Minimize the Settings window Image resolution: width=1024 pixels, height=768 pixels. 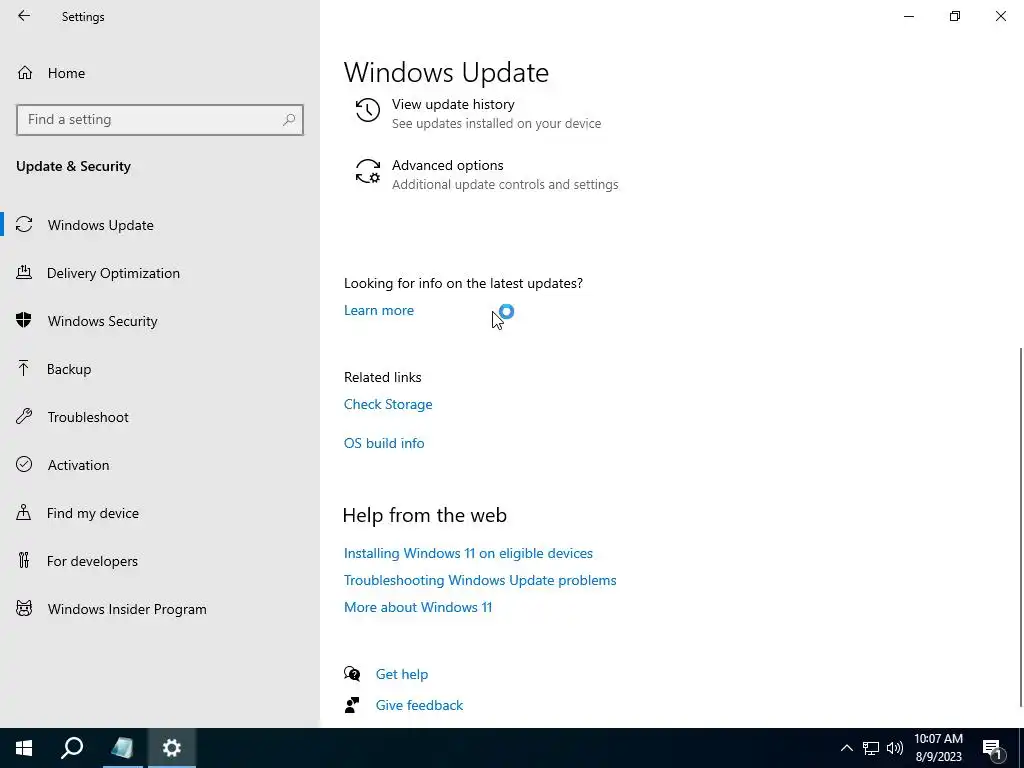click(908, 16)
